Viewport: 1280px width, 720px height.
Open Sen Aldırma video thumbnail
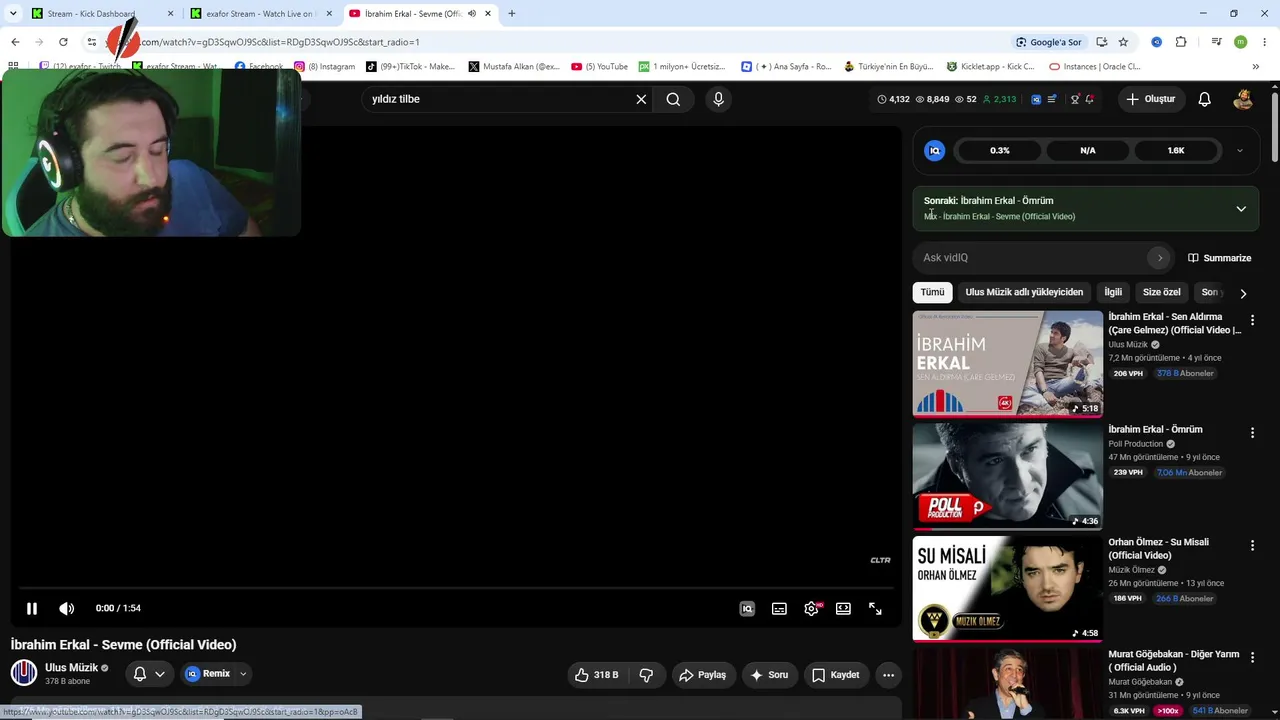[x=1008, y=363]
